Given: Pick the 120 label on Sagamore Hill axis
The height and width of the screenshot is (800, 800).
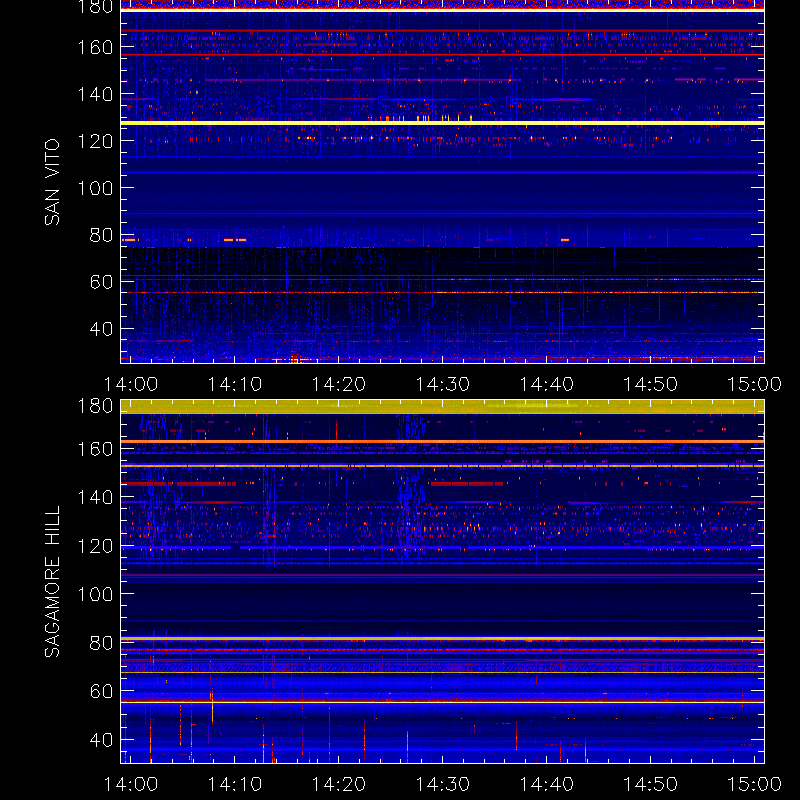Looking at the screenshot, I should pyautogui.click(x=95, y=546).
